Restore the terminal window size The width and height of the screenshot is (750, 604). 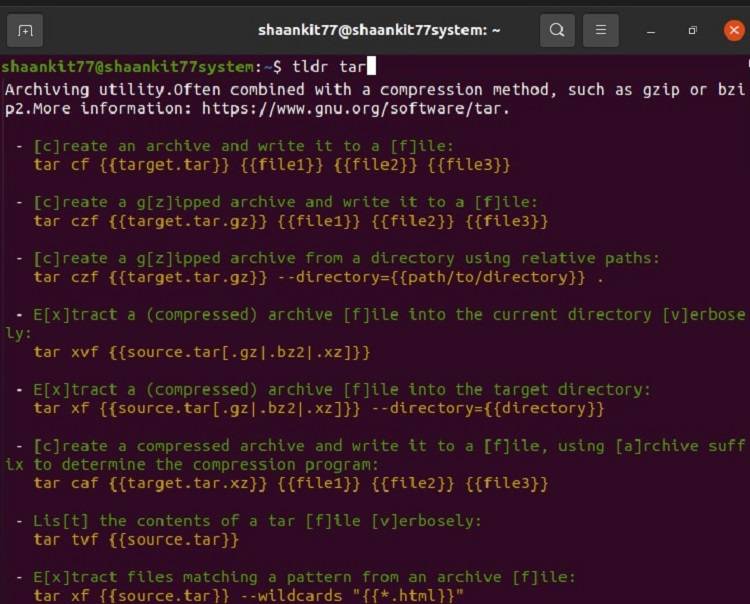point(693,31)
